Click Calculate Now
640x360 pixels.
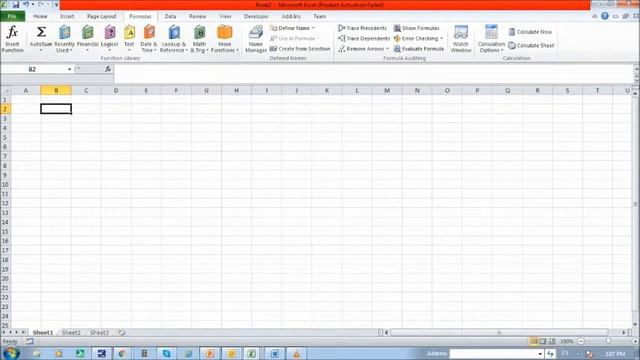530,32
